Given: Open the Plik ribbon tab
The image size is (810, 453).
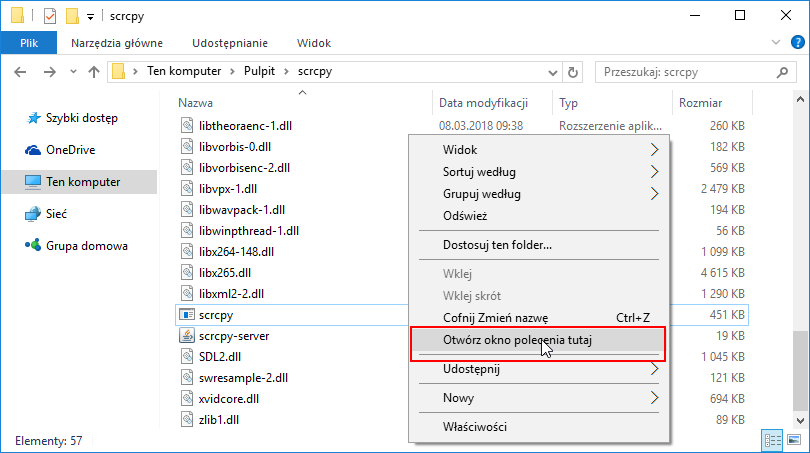Looking at the screenshot, I should [x=29, y=43].
